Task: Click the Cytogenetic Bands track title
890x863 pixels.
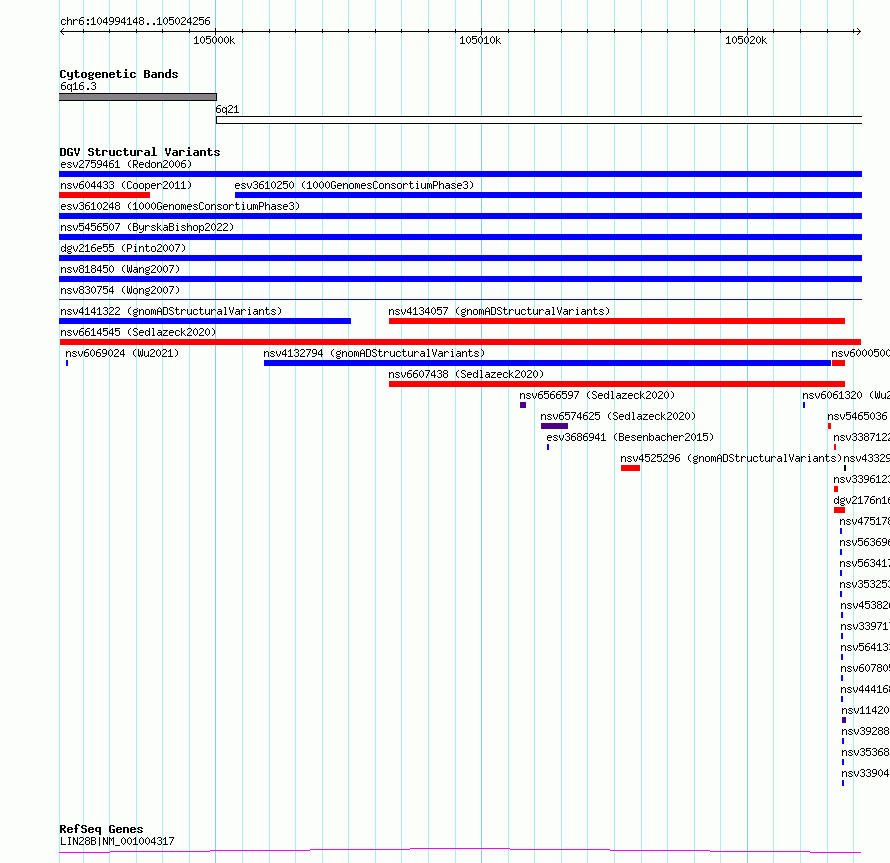Action: (119, 74)
